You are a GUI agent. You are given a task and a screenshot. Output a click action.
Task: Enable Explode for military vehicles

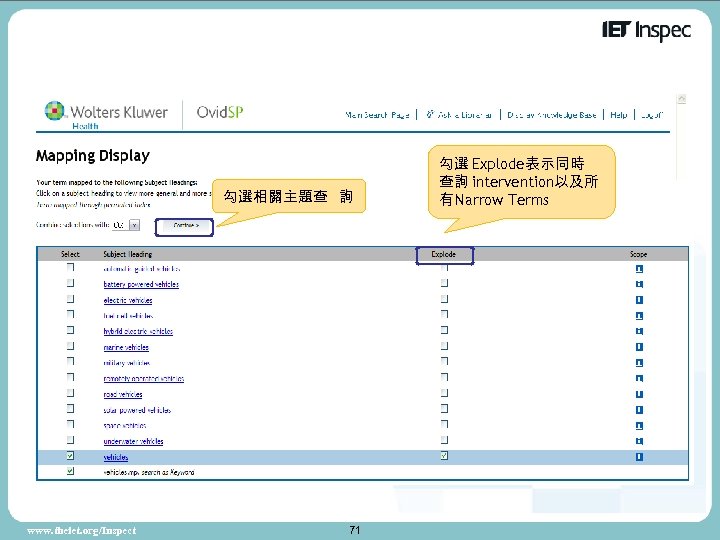(x=444, y=361)
